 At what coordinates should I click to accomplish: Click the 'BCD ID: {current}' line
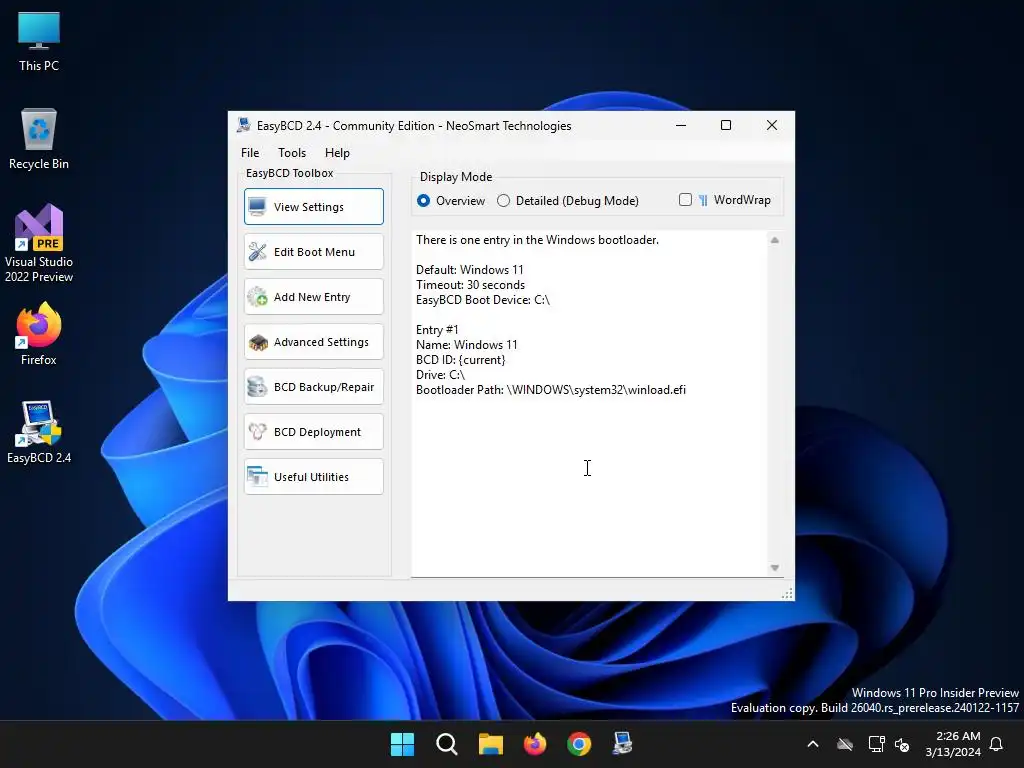tap(460, 360)
